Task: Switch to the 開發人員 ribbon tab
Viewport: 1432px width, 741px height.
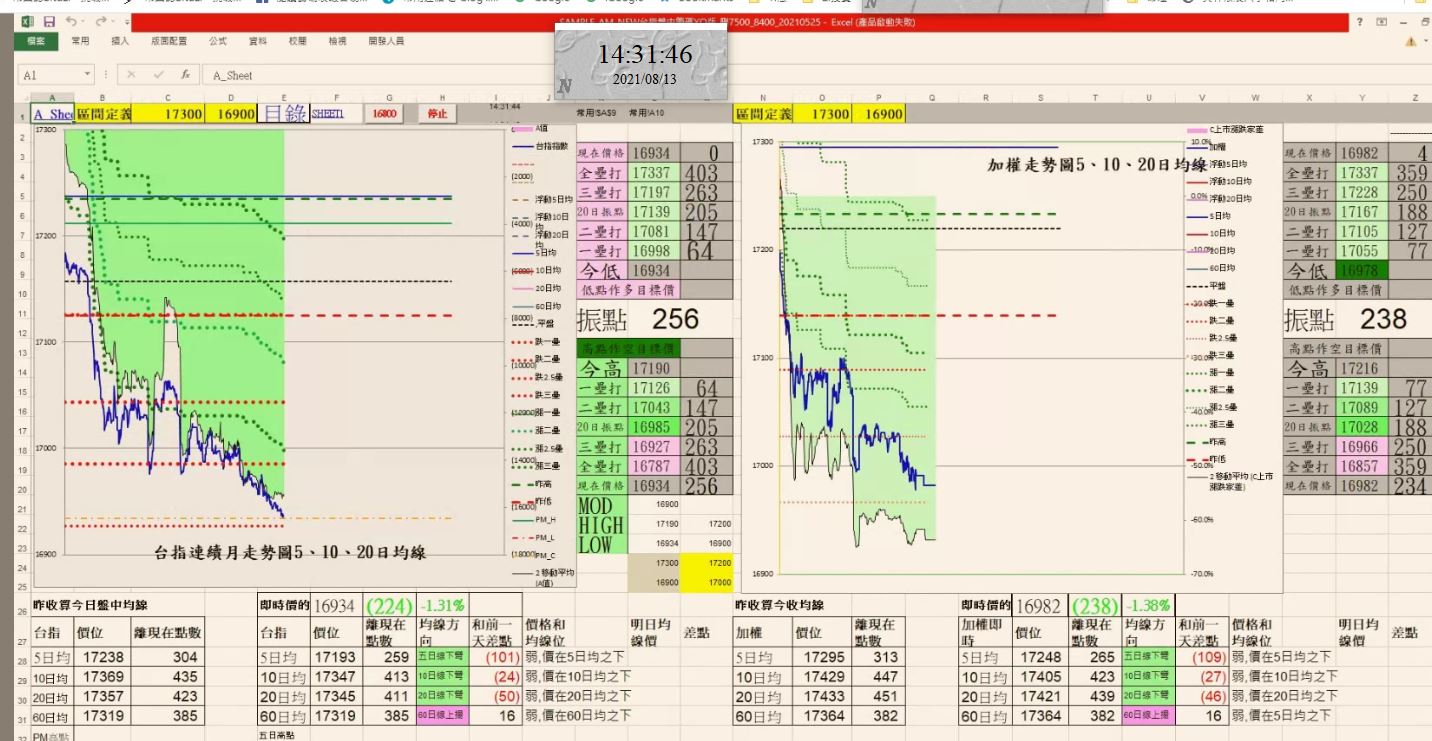Action: point(386,41)
